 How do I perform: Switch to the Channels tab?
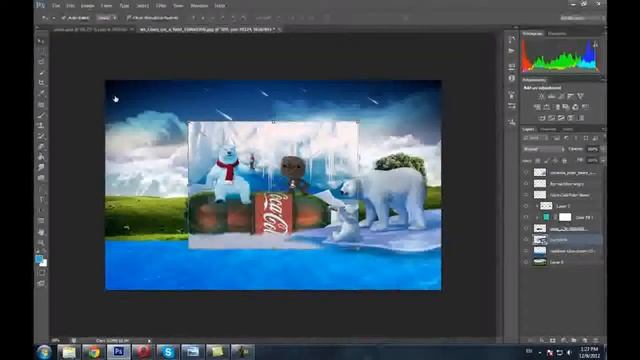[x=548, y=129]
